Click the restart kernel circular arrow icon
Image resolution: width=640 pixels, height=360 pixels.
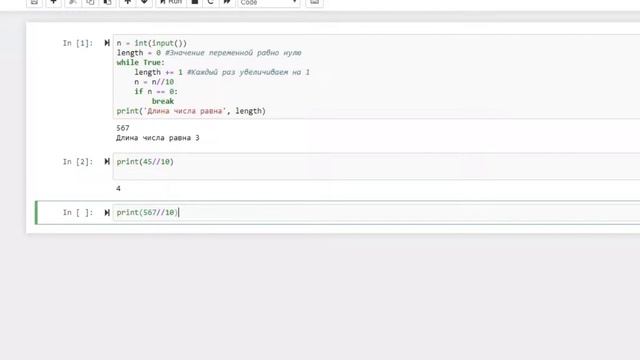pos(211,2)
